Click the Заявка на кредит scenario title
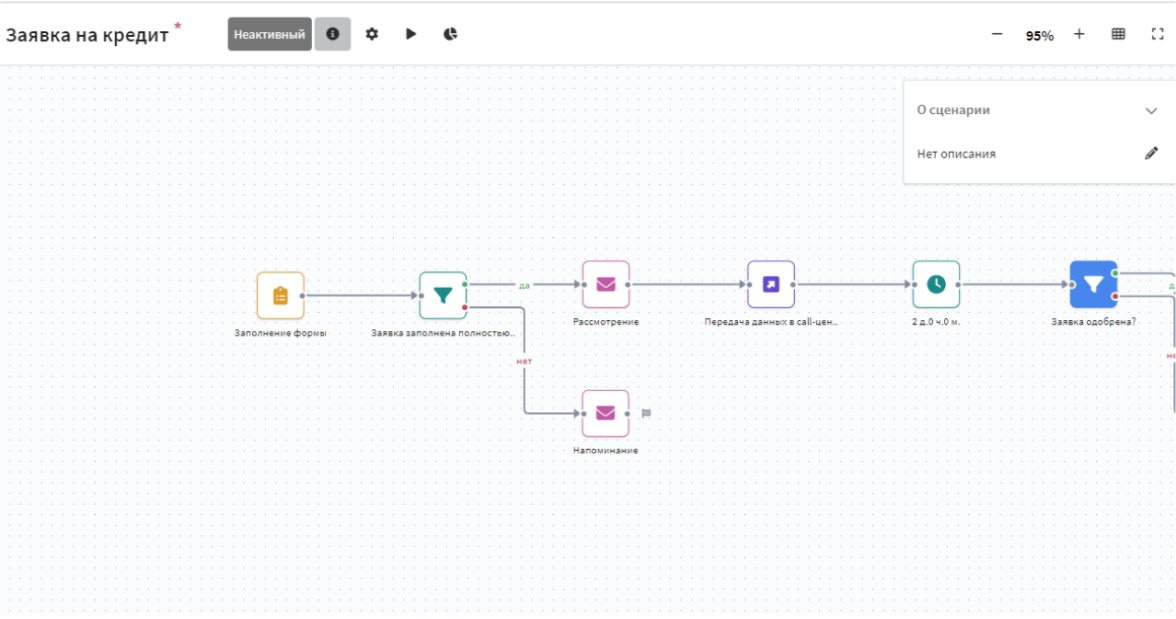The width and height of the screenshot is (1176, 619). 88,35
